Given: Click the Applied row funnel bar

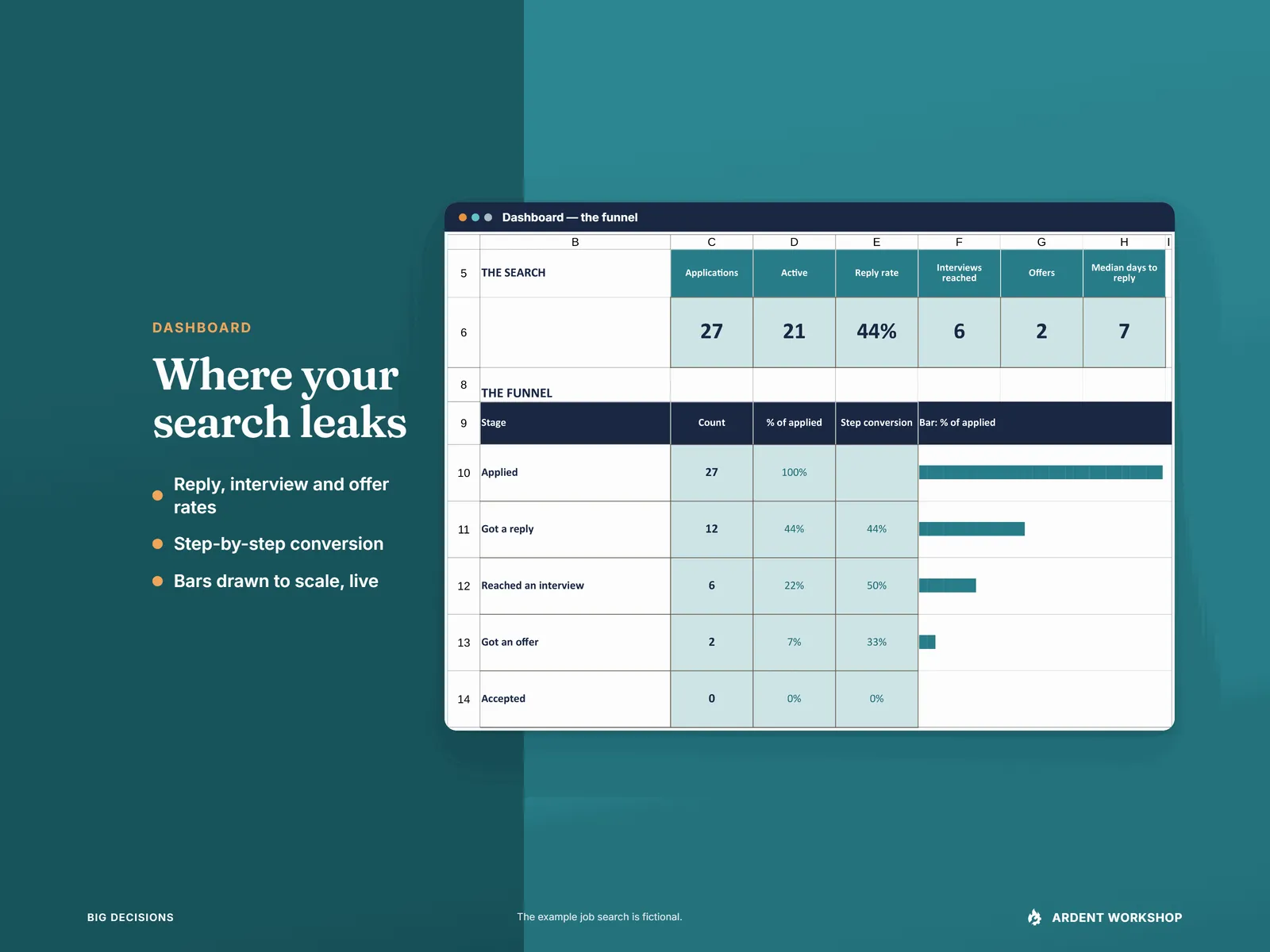Looking at the screenshot, I should (x=1041, y=473).
